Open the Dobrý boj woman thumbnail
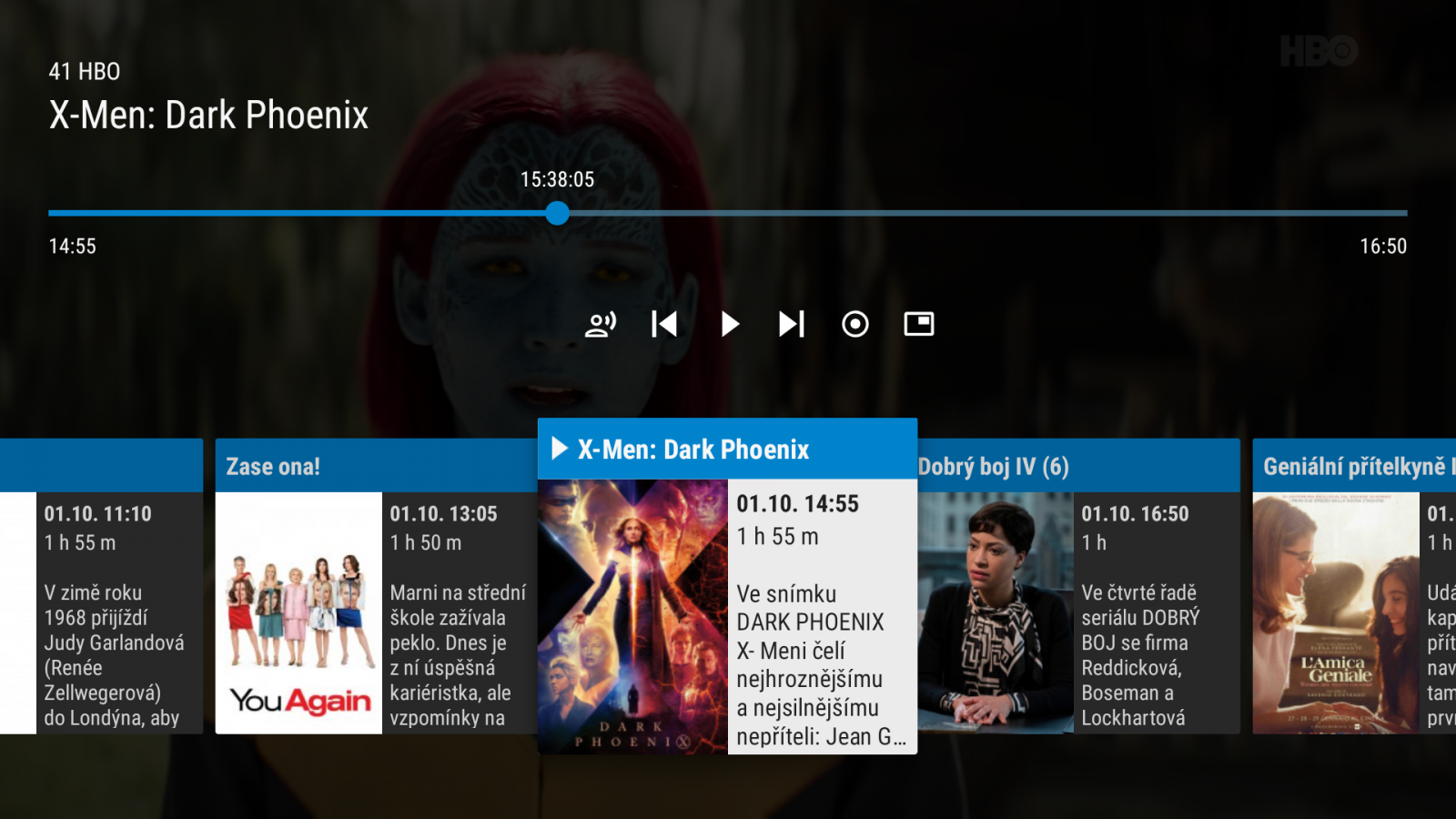Viewport: 1456px width, 819px height. tap(996, 612)
